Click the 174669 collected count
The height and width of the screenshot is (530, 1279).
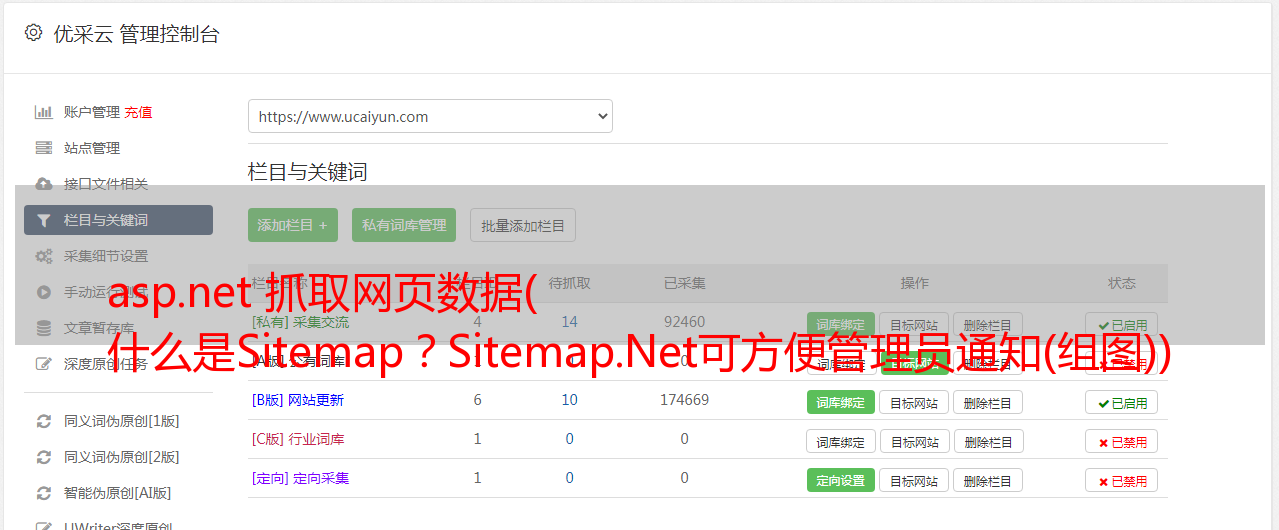point(685,400)
